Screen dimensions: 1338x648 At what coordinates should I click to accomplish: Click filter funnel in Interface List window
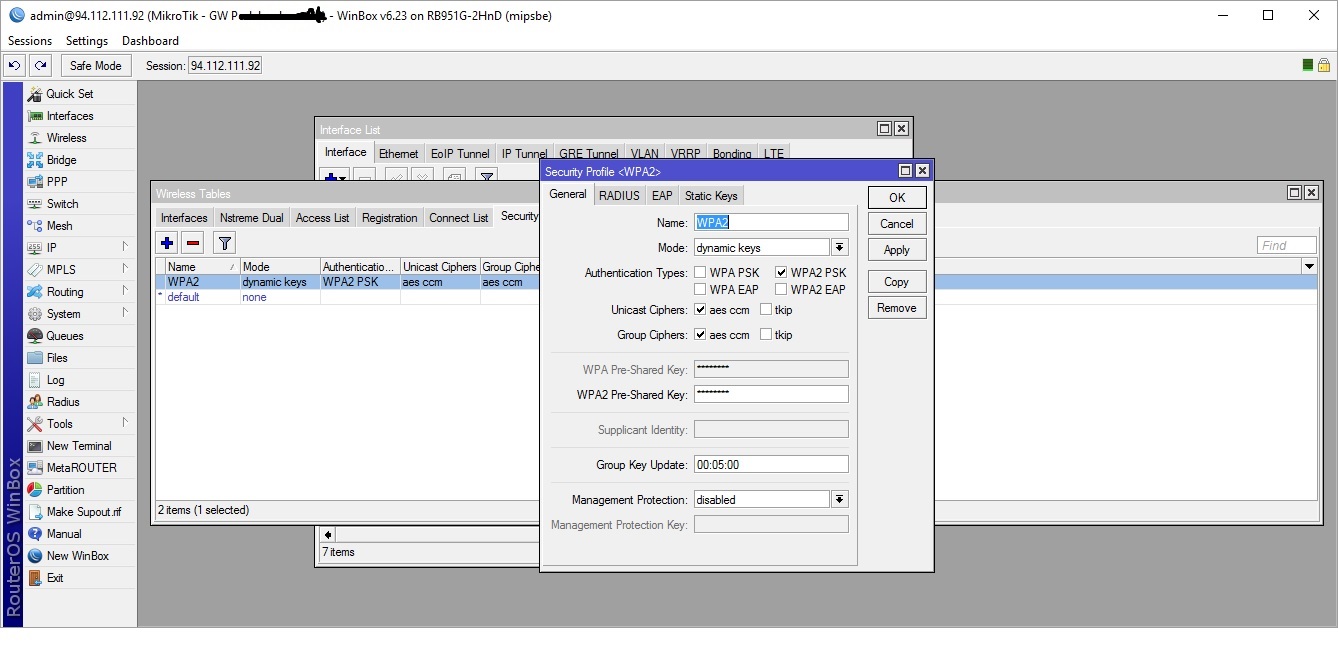click(486, 176)
